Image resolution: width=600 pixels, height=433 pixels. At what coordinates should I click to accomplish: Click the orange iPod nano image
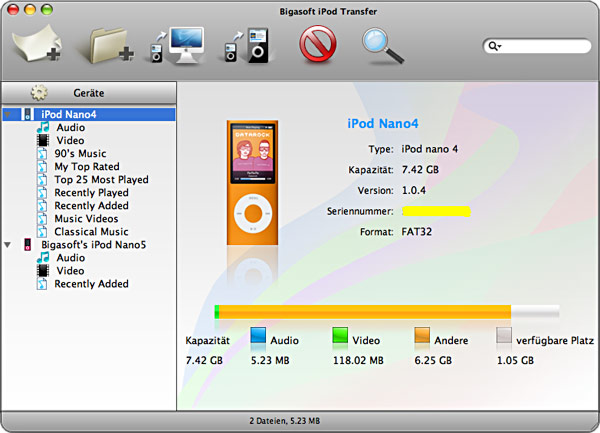click(x=253, y=182)
